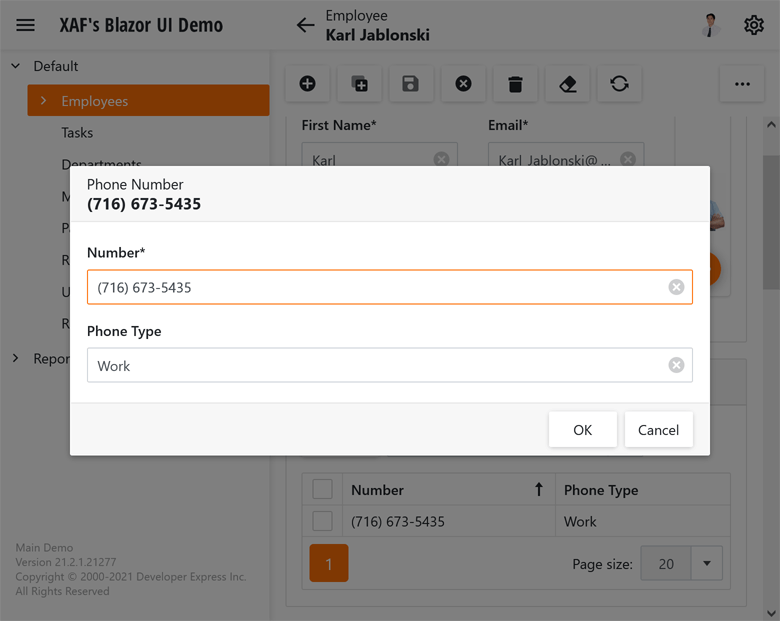Open the hamburger navigation menu
Screen dimensions: 780x621
pos(25,25)
